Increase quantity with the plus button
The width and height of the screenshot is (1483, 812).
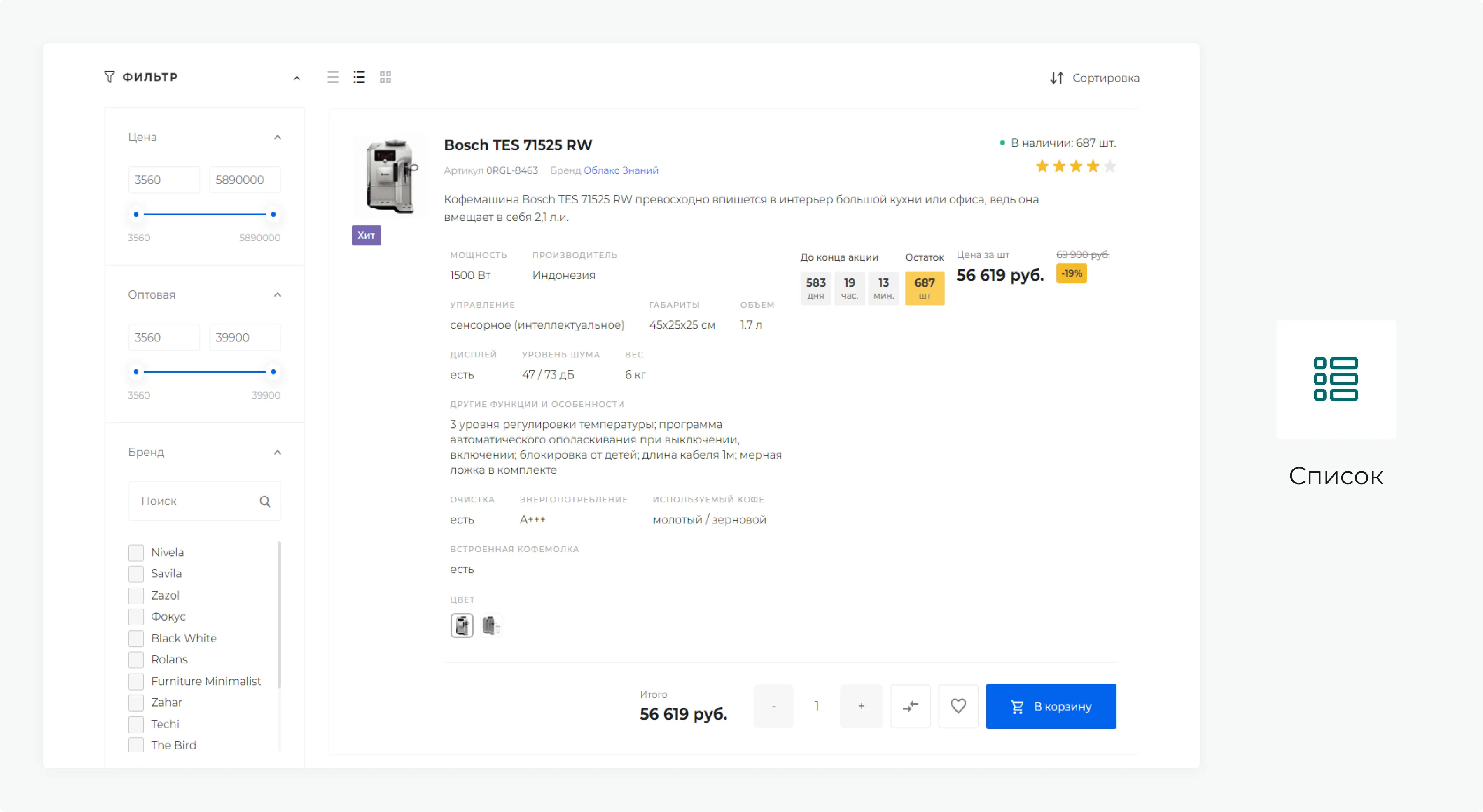tap(861, 706)
